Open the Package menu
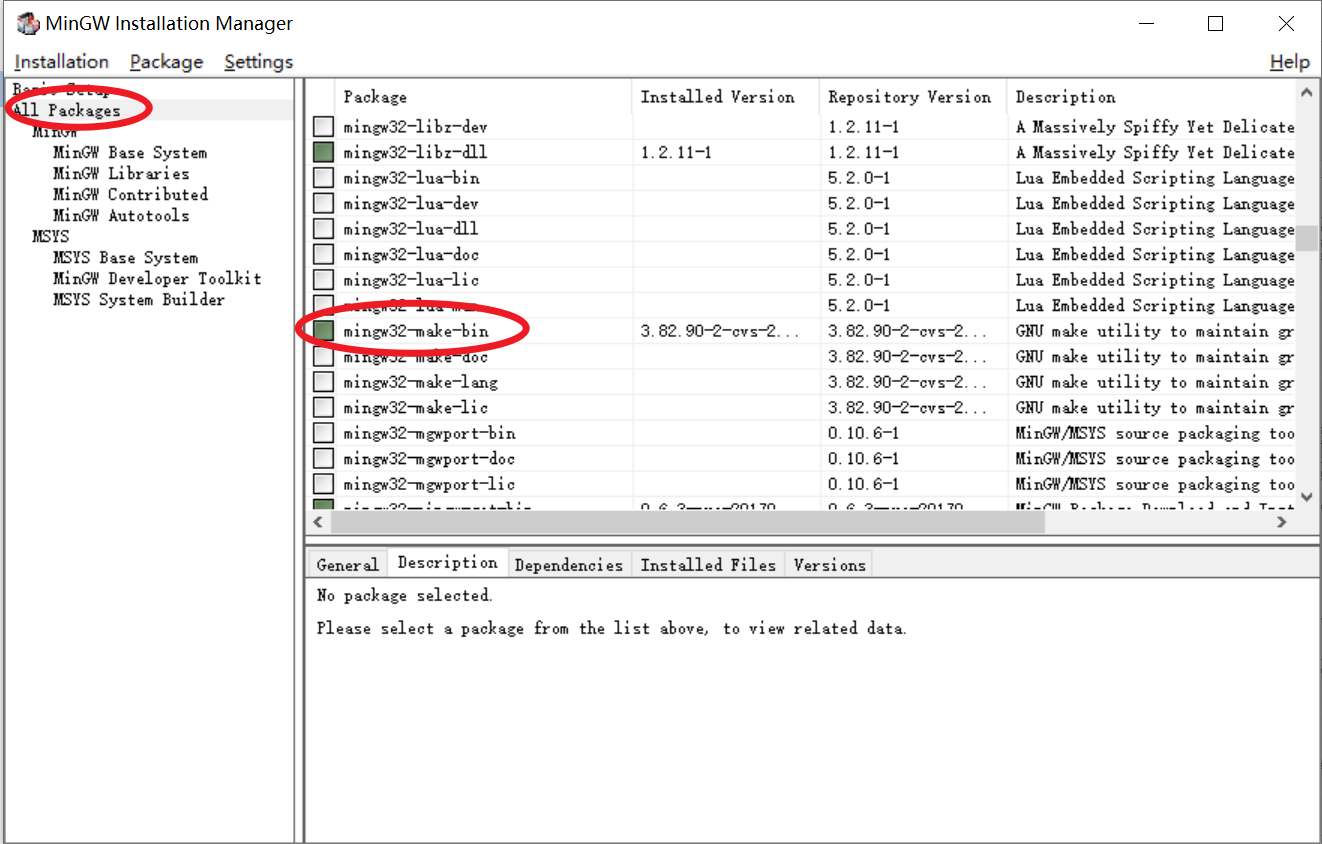This screenshot has height=844, width=1322. (166, 62)
